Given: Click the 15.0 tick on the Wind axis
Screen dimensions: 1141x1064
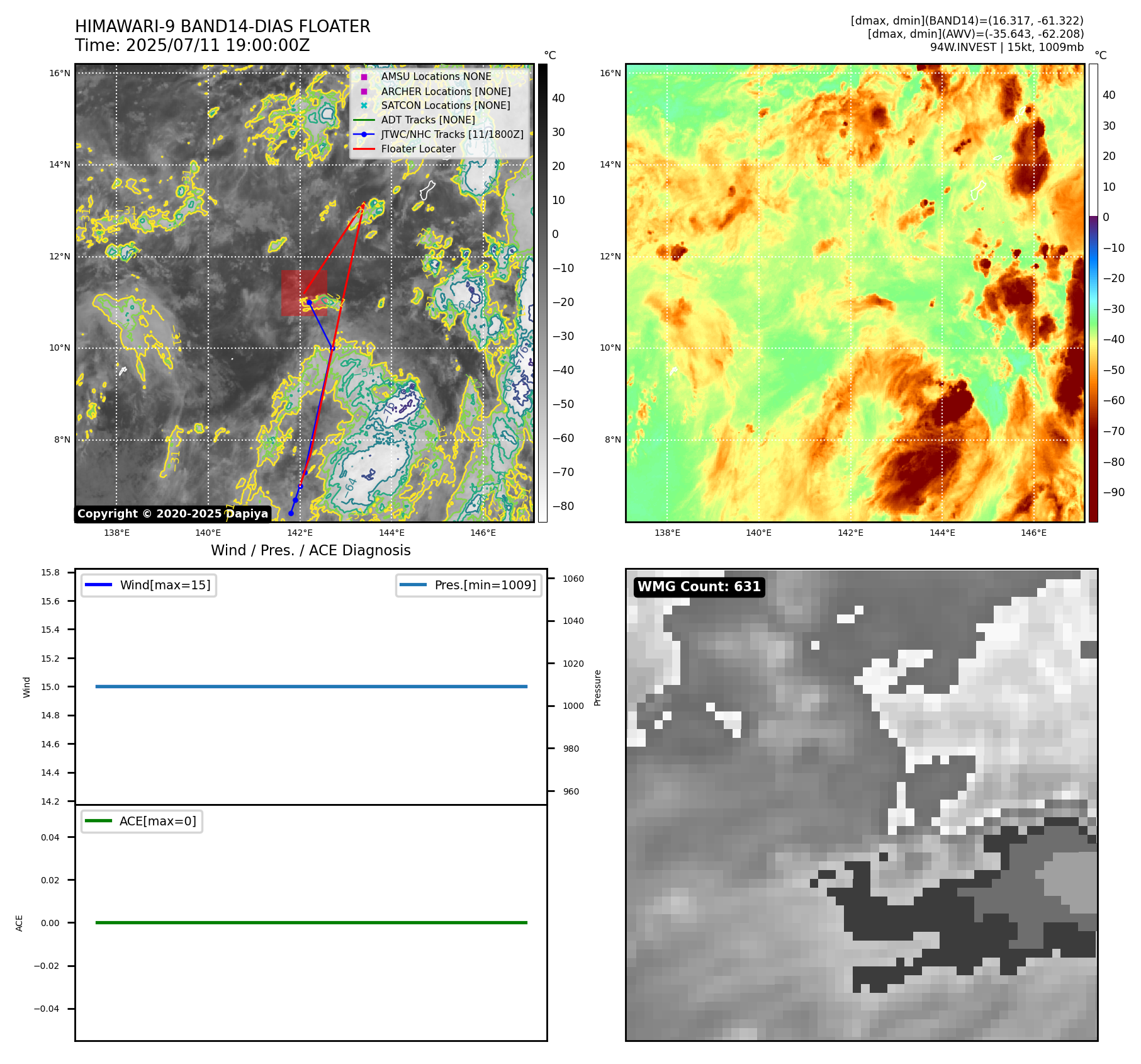Looking at the screenshot, I should [x=50, y=687].
